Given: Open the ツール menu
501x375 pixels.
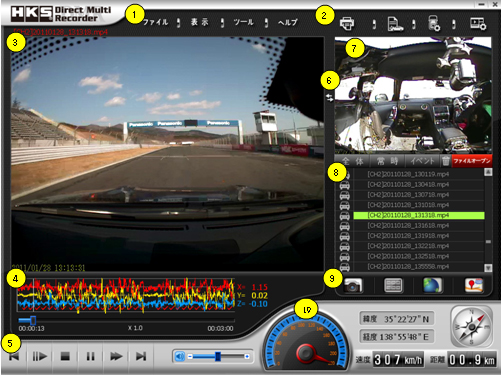Looking at the screenshot, I should tap(244, 22).
